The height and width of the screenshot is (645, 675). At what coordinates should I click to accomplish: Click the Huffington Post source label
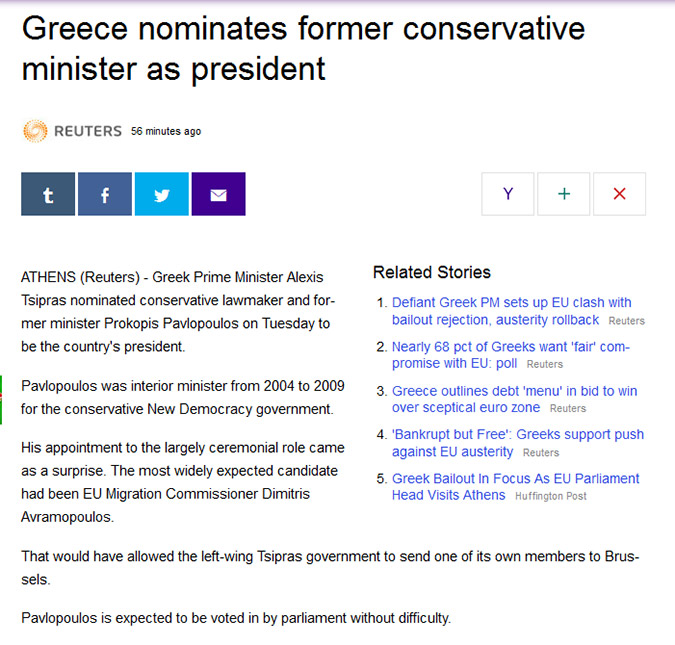pyautogui.click(x=551, y=496)
